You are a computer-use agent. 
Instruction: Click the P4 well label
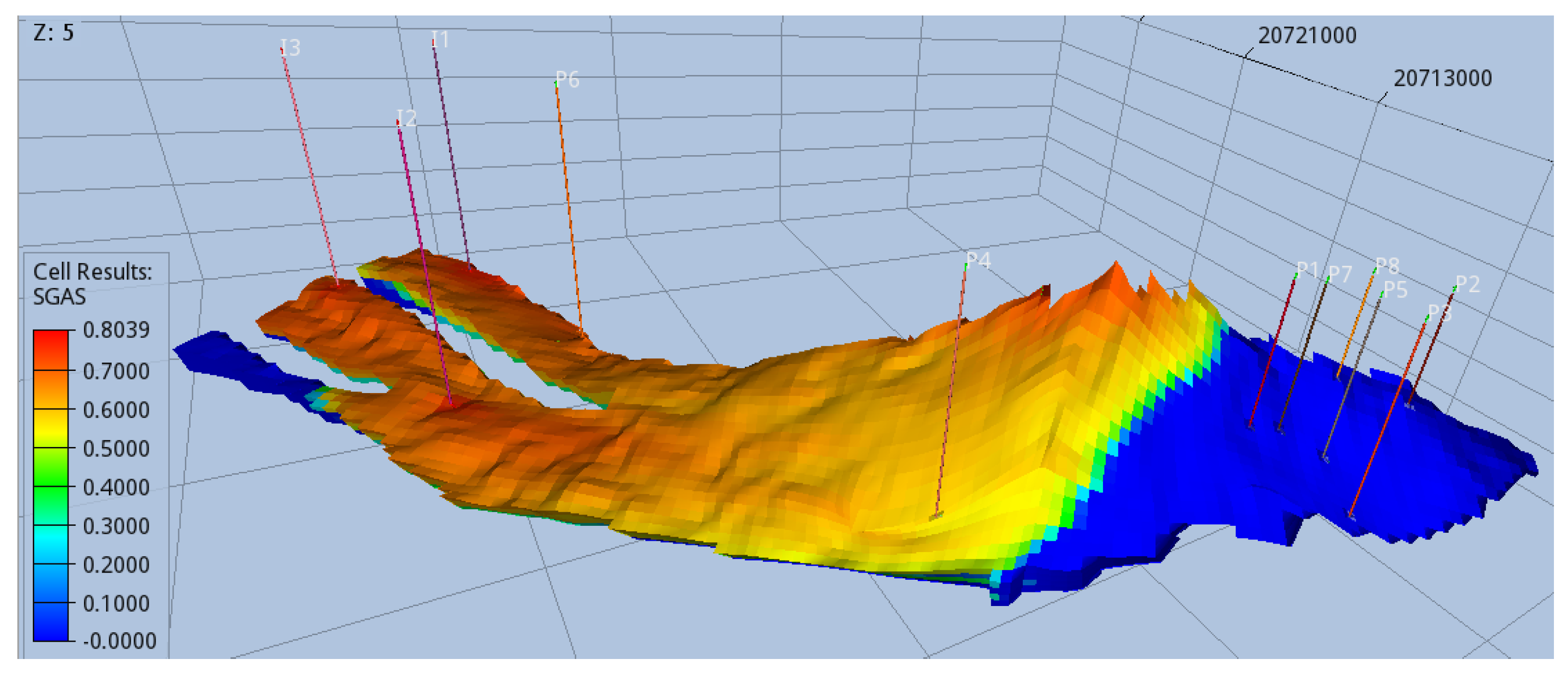(978, 260)
